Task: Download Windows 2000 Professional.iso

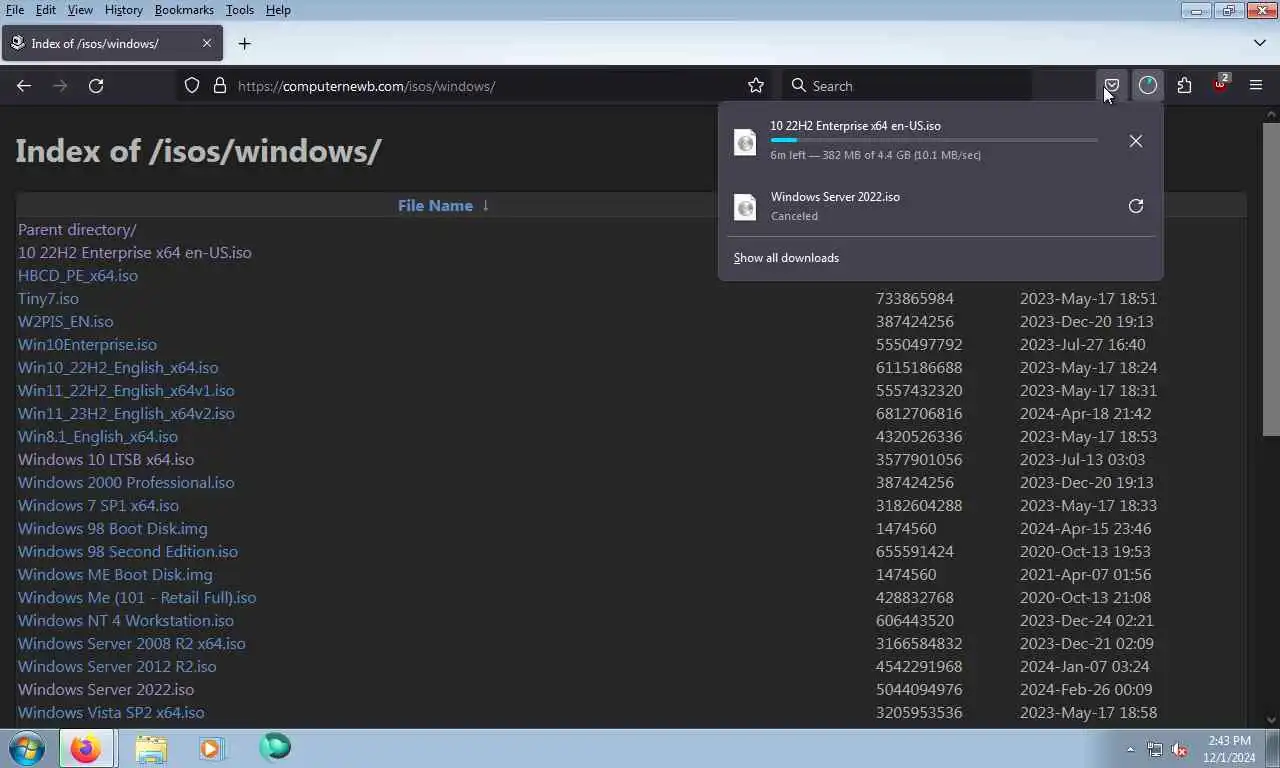Action: point(126,482)
